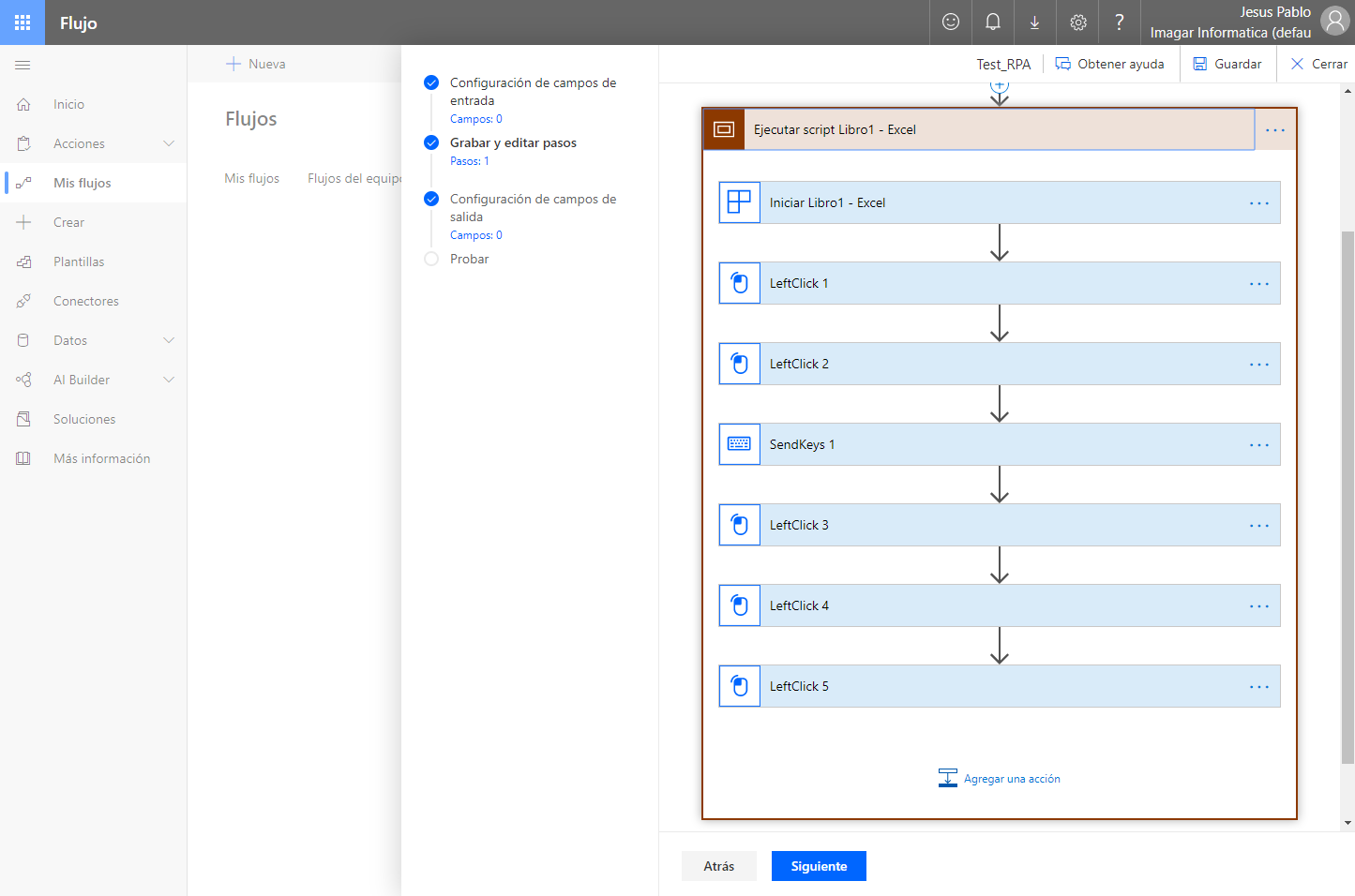1355x896 pixels.
Task: Expand the AI Builder sidebar chevron
Action: tap(169, 380)
